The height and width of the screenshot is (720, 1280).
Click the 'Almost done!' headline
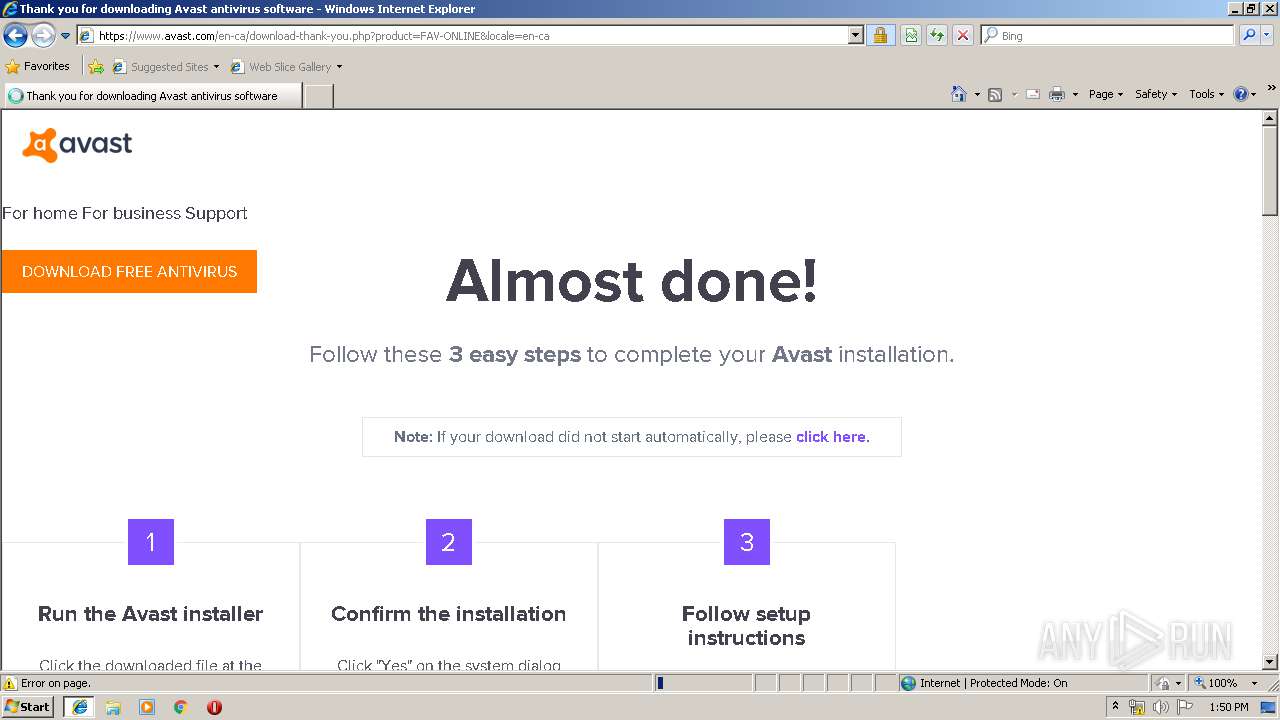click(x=632, y=281)
